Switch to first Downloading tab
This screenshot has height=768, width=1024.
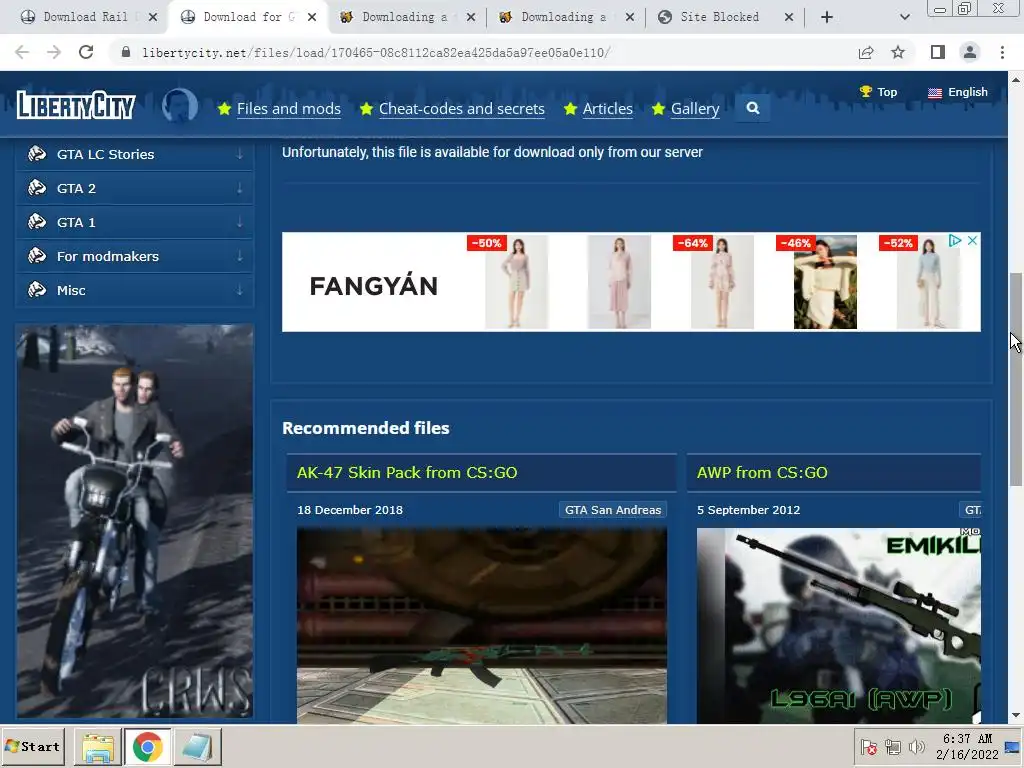[x=406, y=17]
